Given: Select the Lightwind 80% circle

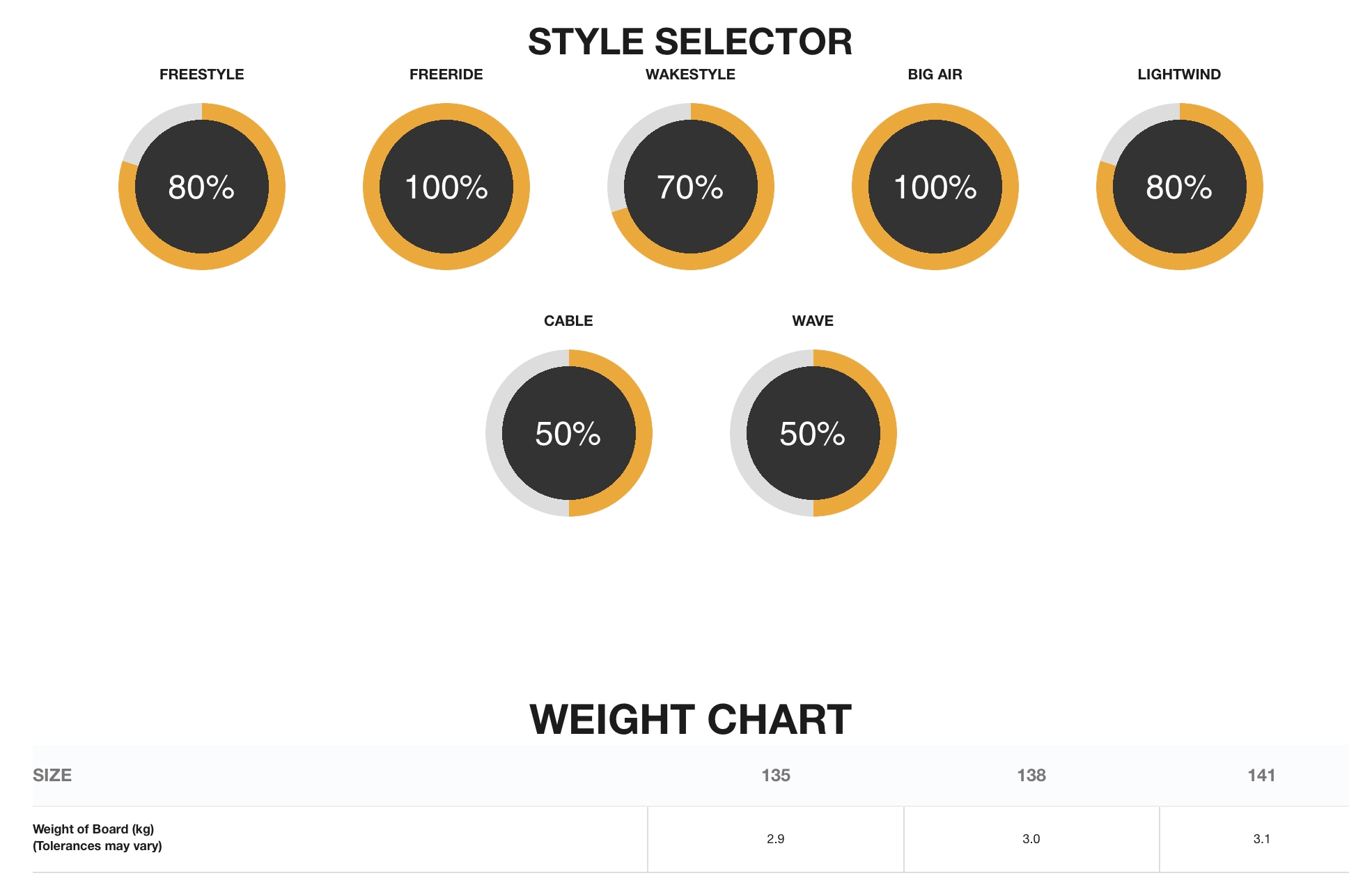Looking at the screenshot, I should 1180,187.
